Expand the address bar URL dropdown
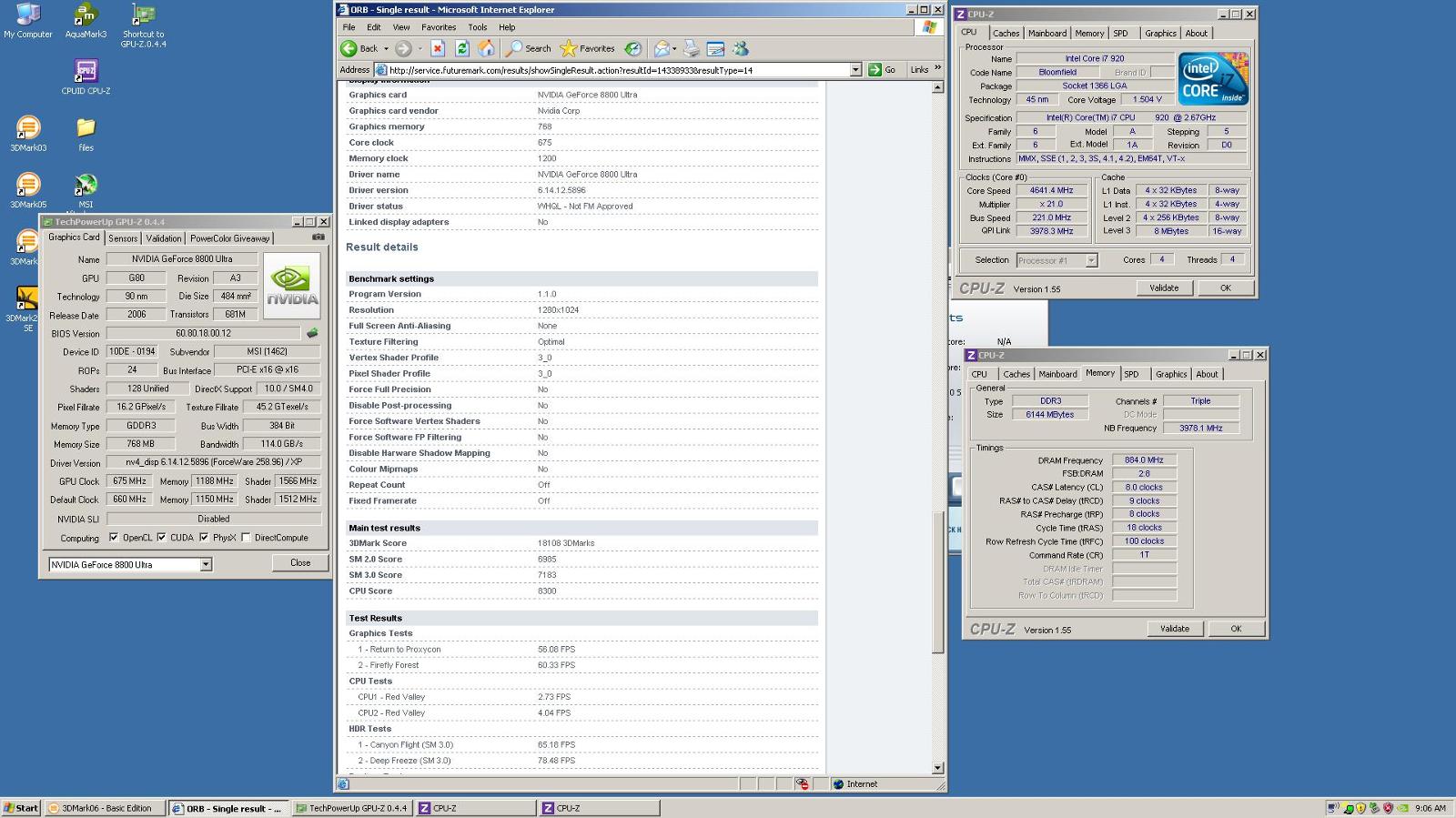Screen dimensions: 1456x818 [x=855, y=70]
